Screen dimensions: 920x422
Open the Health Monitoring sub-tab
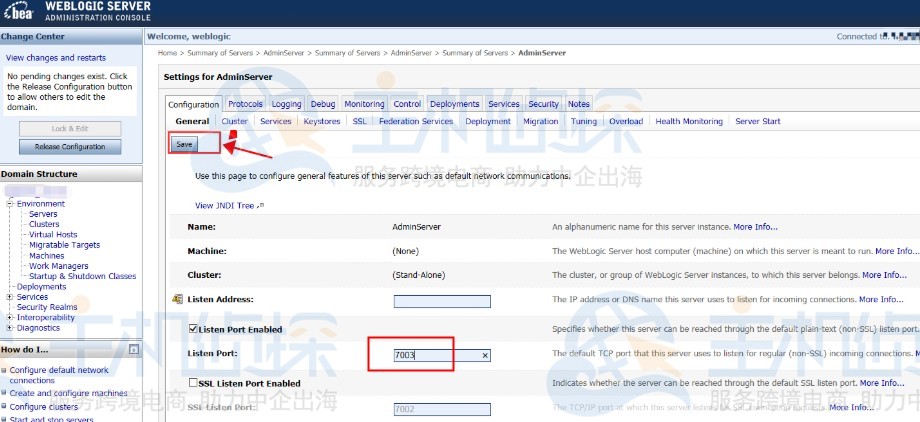click(689, 121)
